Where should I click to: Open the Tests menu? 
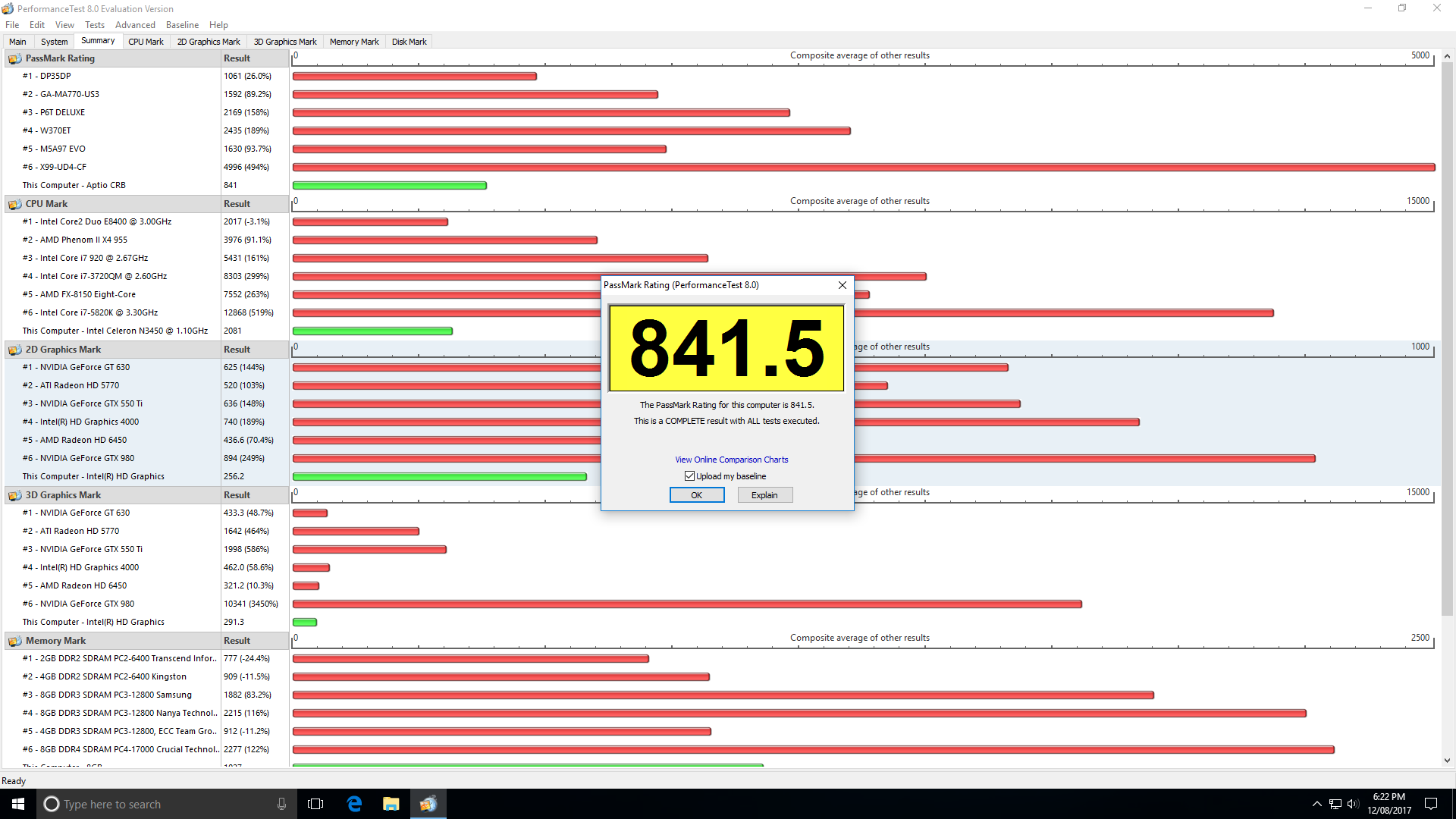[x=95, y=25]
